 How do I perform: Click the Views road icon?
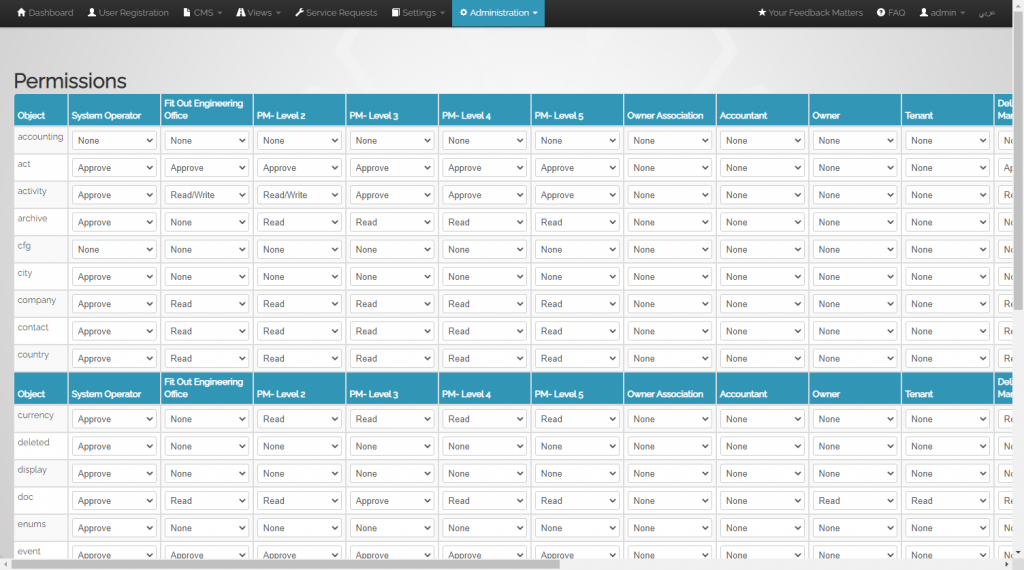241,13
